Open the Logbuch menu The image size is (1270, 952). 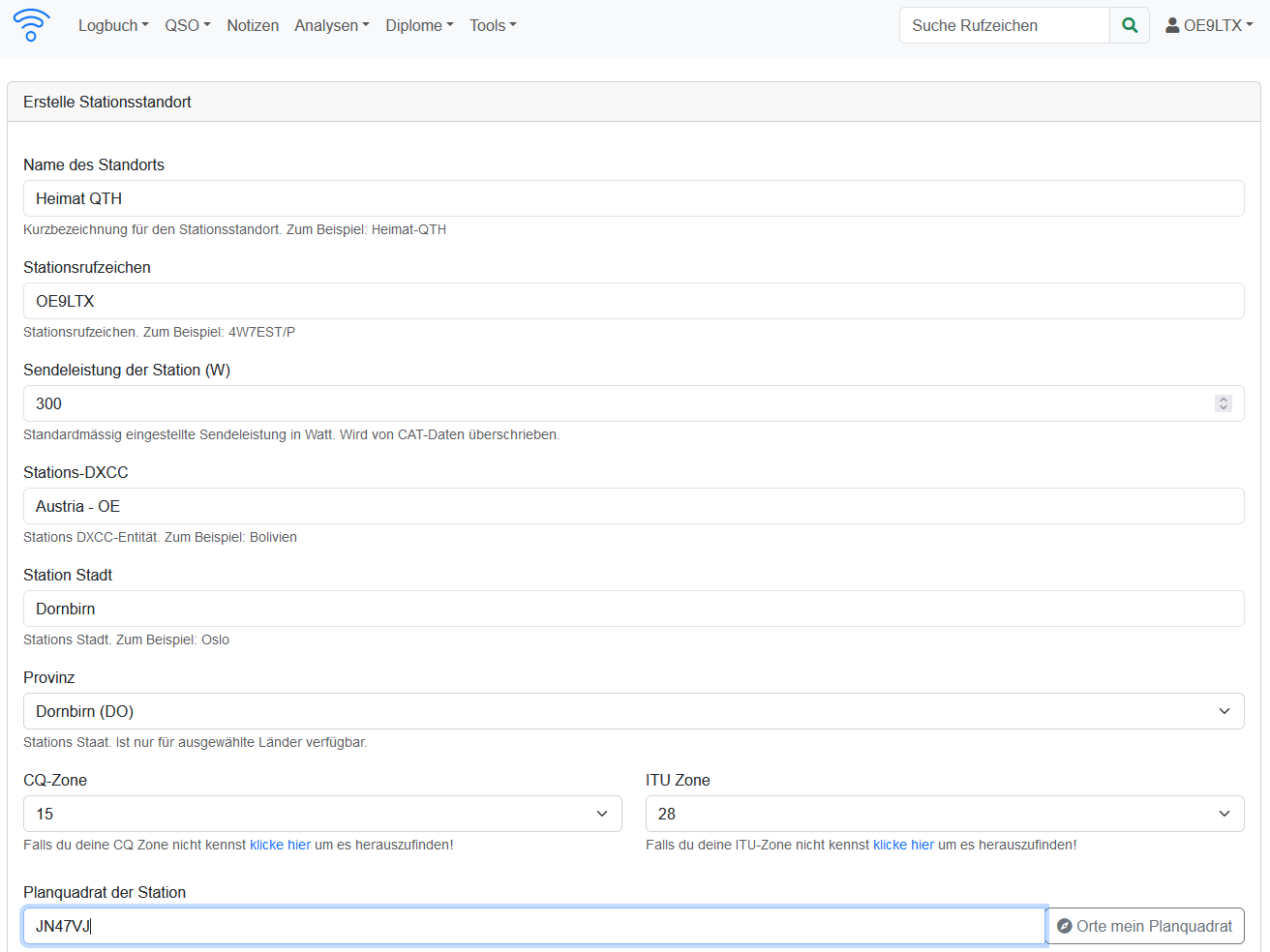click(x=113, y=25)
